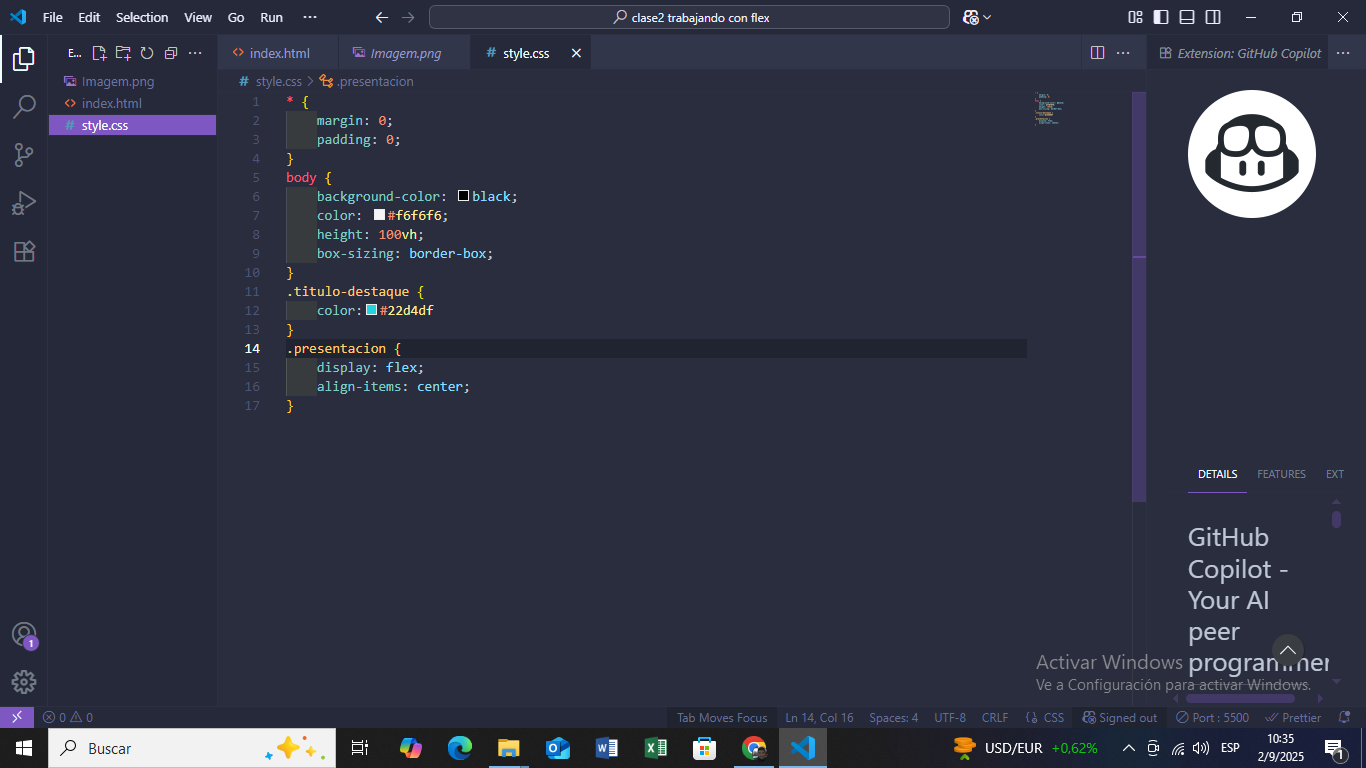Open color picker for #22d4df swatch
This screenshot has width=1366, height=768.
371,310
